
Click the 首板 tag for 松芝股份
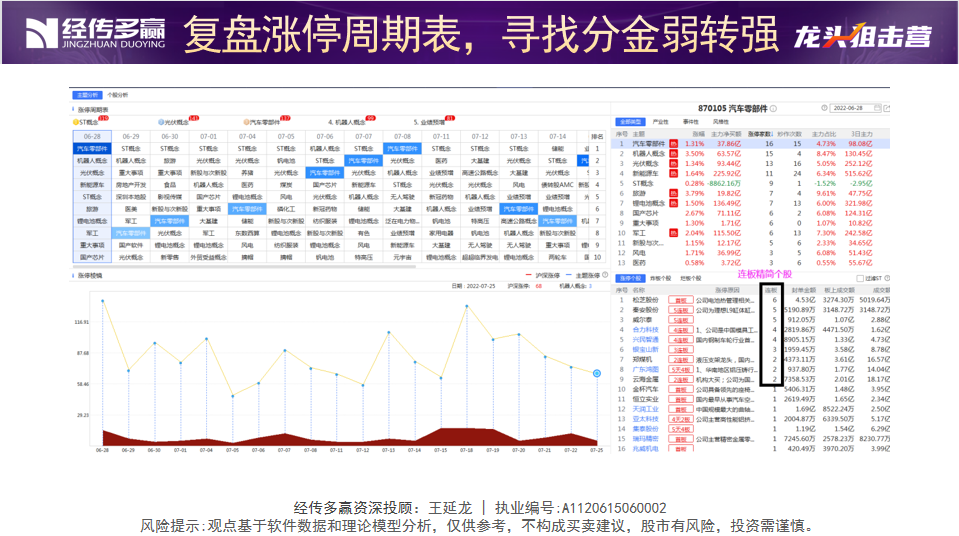tap(680, 300)
